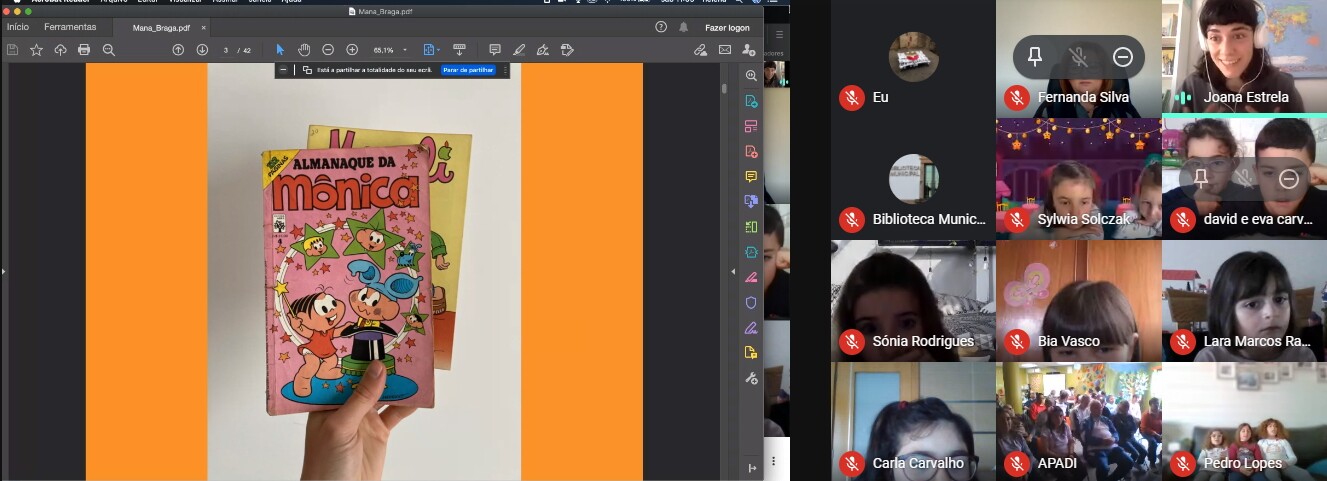Edit the current page number field
The image size is (1327, 481).
tap(226, 49)
